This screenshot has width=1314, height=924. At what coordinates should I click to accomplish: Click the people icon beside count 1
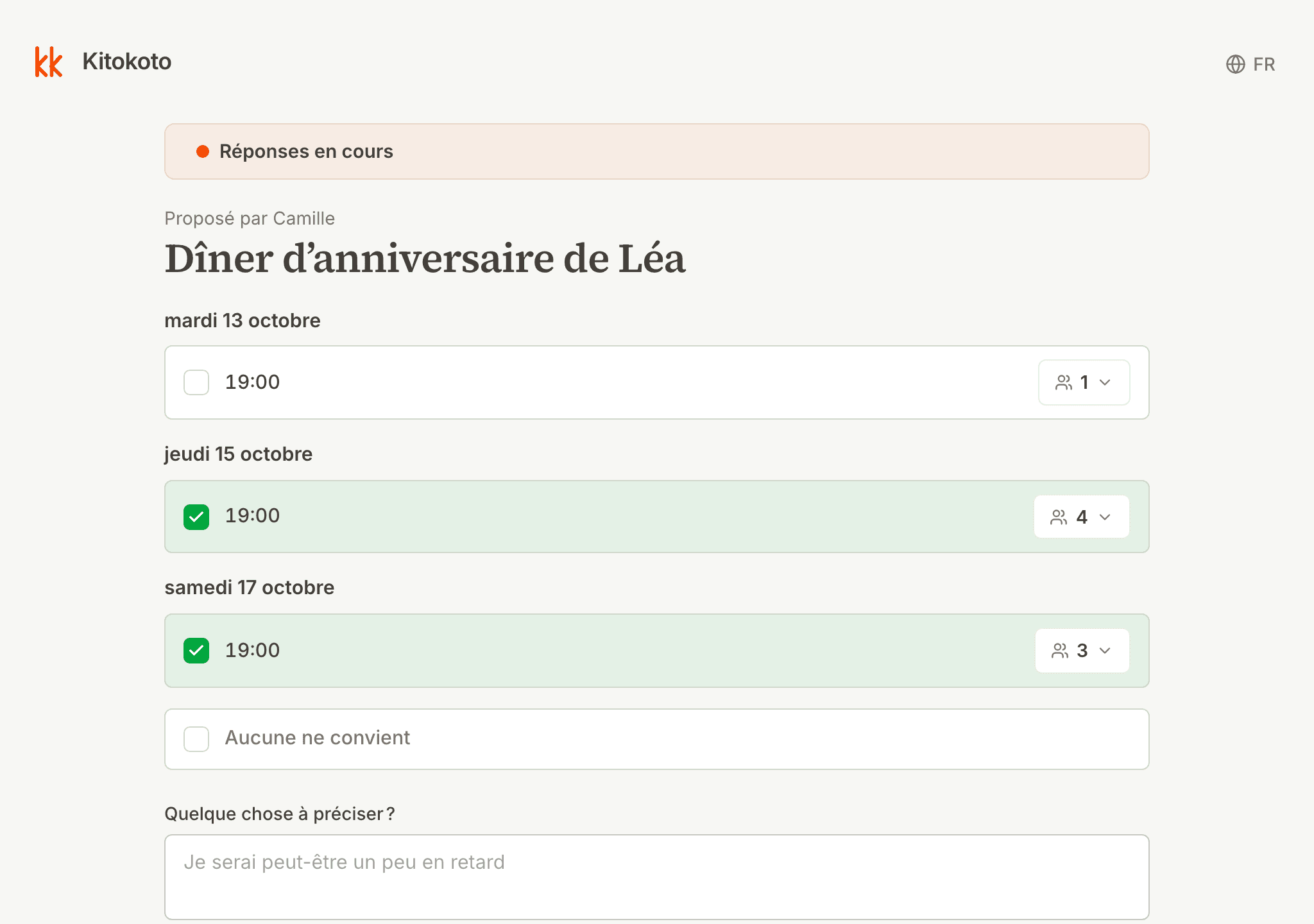[1064, 382]
